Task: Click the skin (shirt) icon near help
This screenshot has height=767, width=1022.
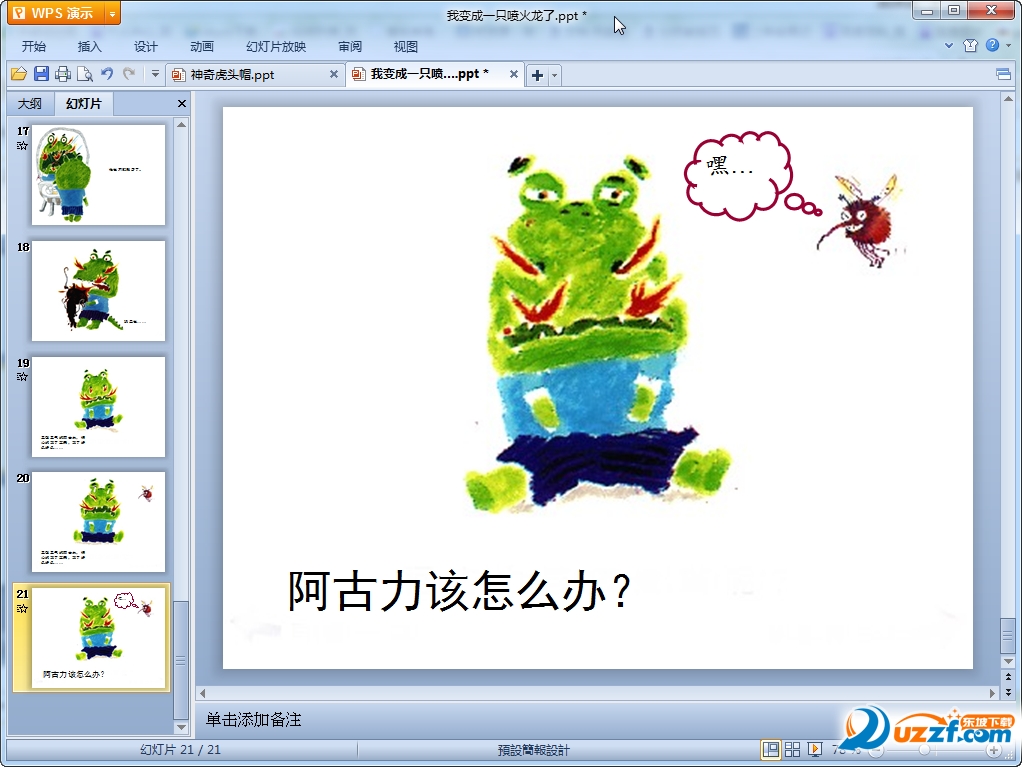Action: point(970,46)
